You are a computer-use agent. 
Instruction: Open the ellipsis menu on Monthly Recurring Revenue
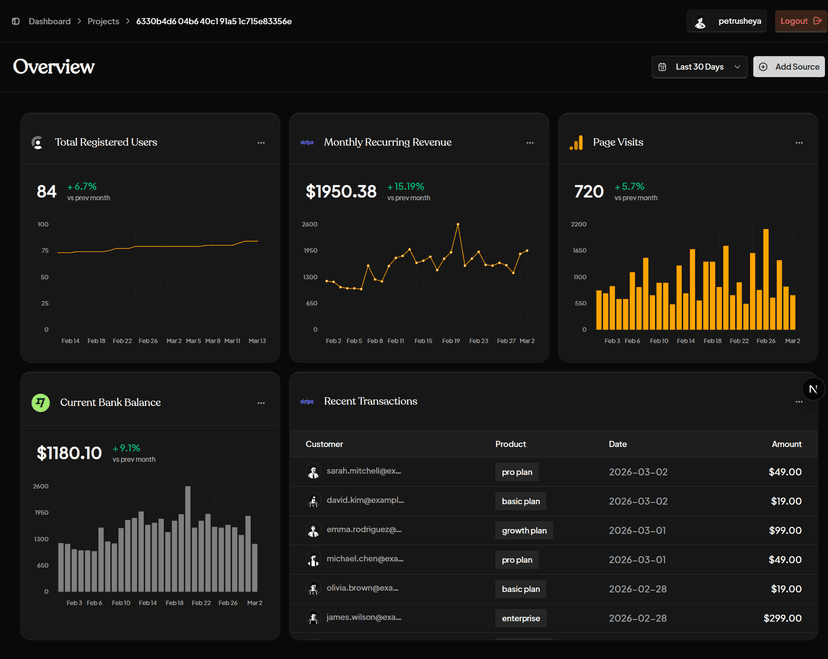pyautogui.click(x=530, y=142)
